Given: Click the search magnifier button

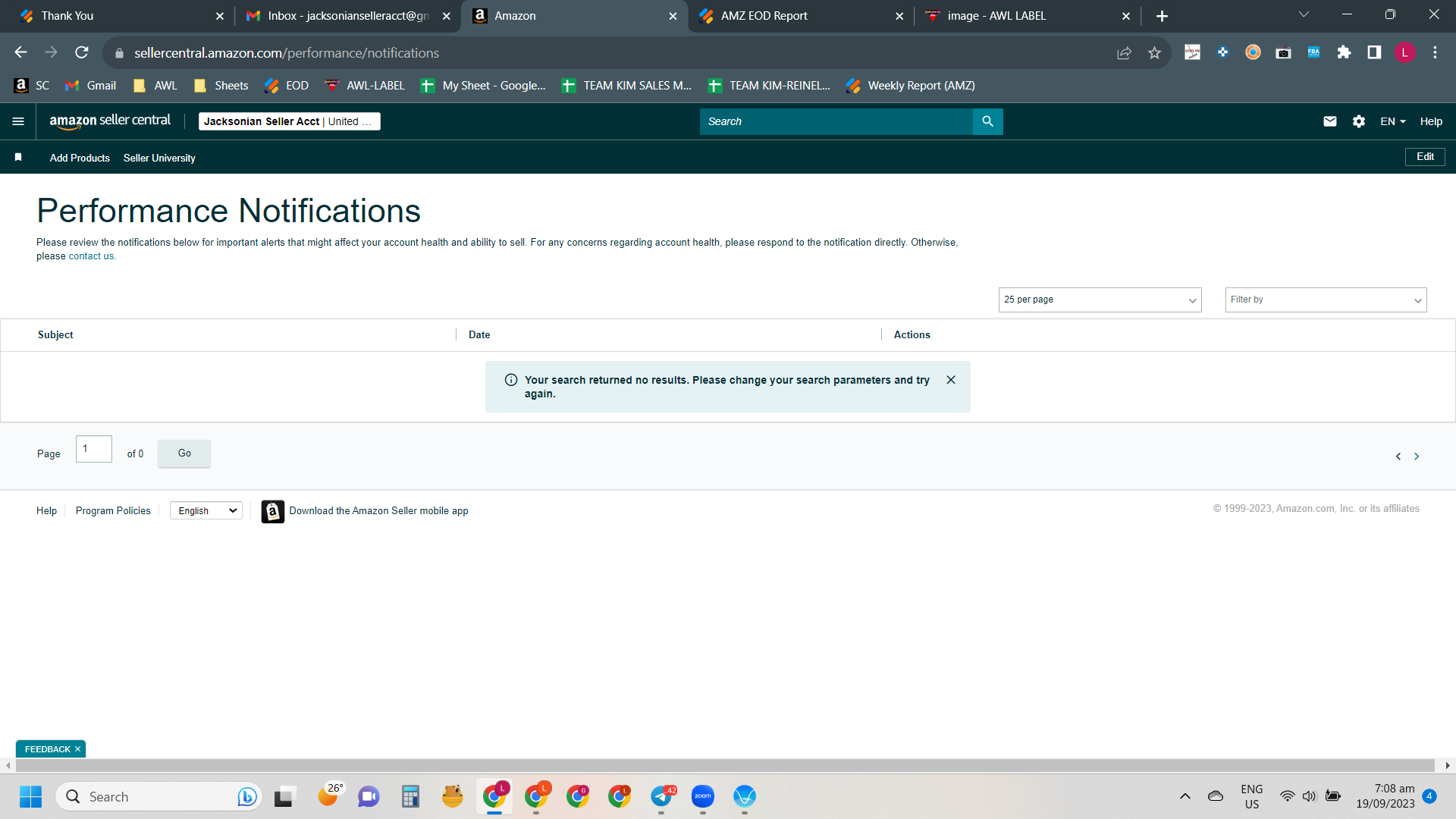Looking at the screenshot, I should [x=987, y=121].
